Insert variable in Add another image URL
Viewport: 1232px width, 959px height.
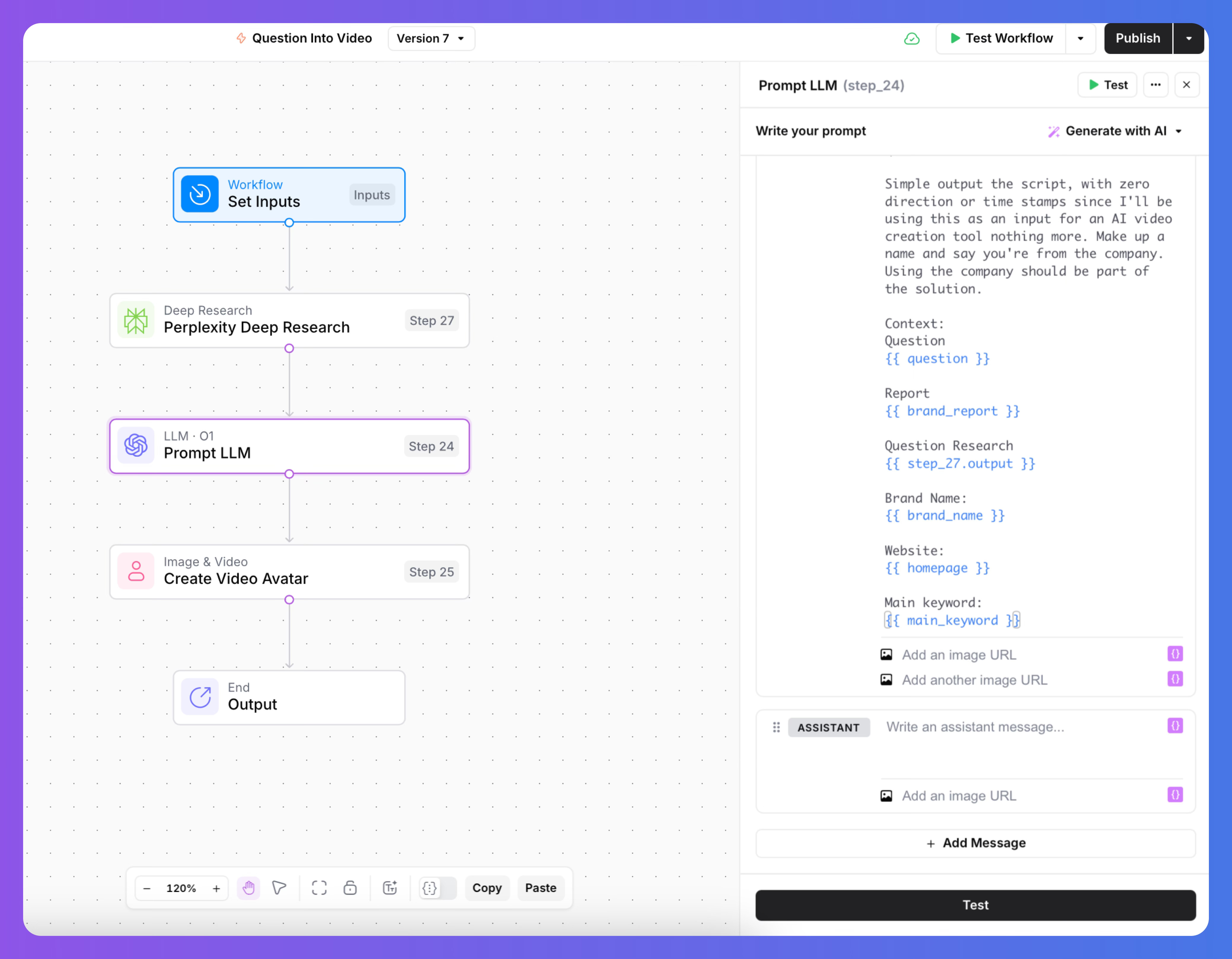(1174, 679)
